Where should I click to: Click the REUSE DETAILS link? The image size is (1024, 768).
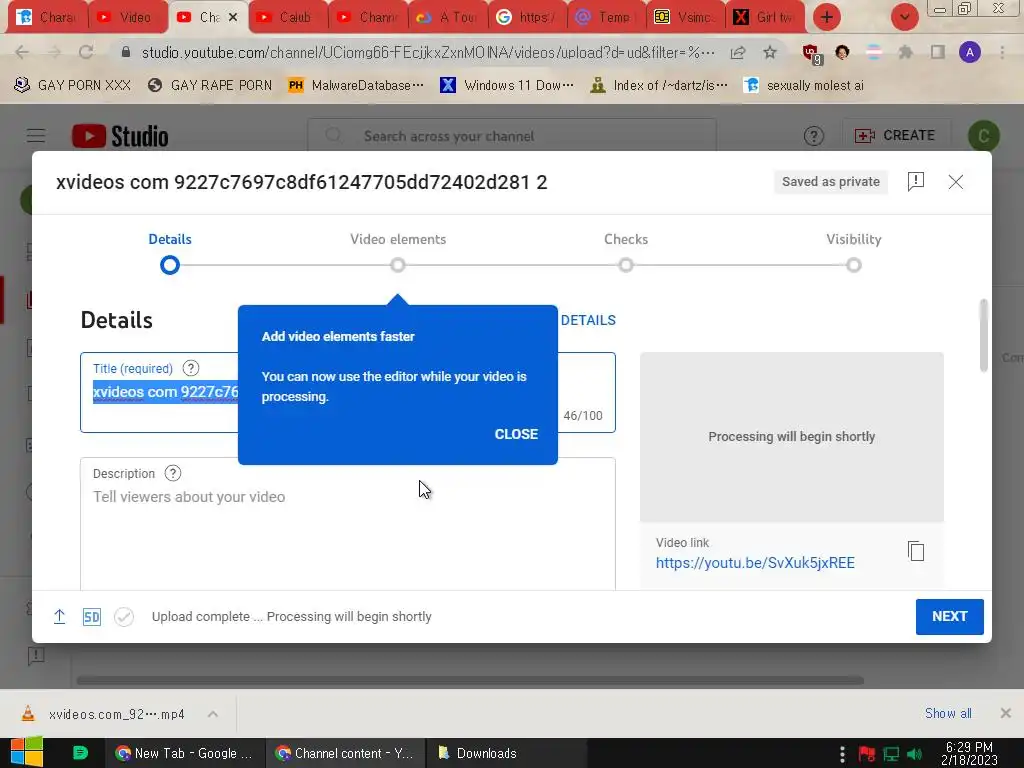coord(587,320)
